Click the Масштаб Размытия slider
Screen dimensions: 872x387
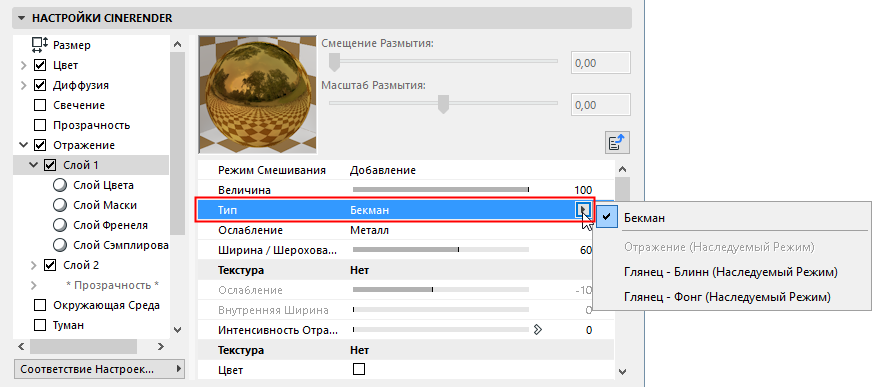click(443, 103)
